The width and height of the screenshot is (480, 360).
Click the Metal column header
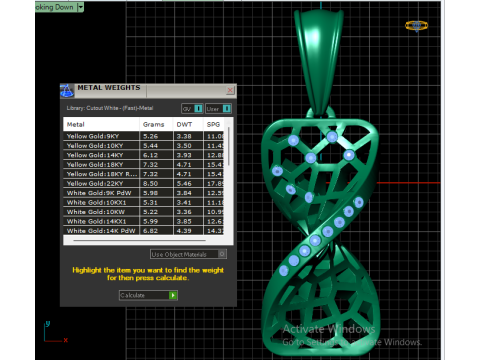click(x=101, y=124)
